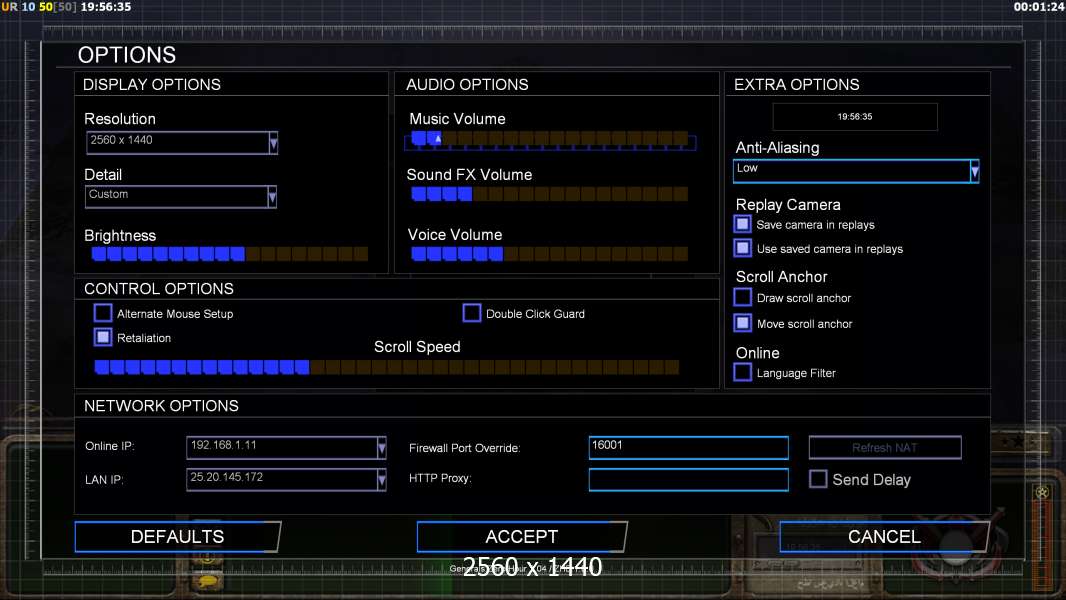Check the Send Delay box

click(818, 479)
